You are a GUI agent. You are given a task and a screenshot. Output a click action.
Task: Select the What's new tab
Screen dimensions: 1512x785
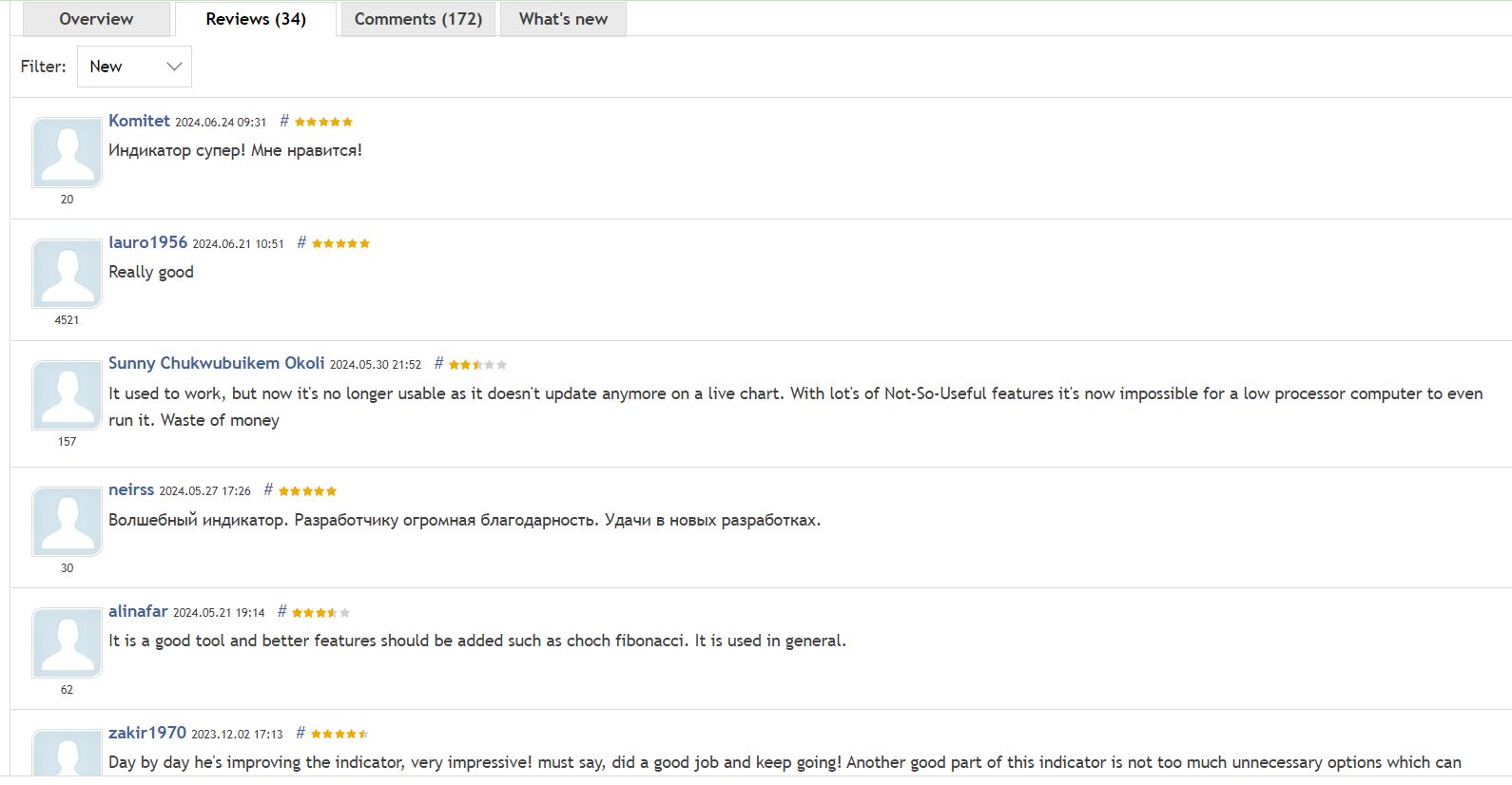point(563,19)
